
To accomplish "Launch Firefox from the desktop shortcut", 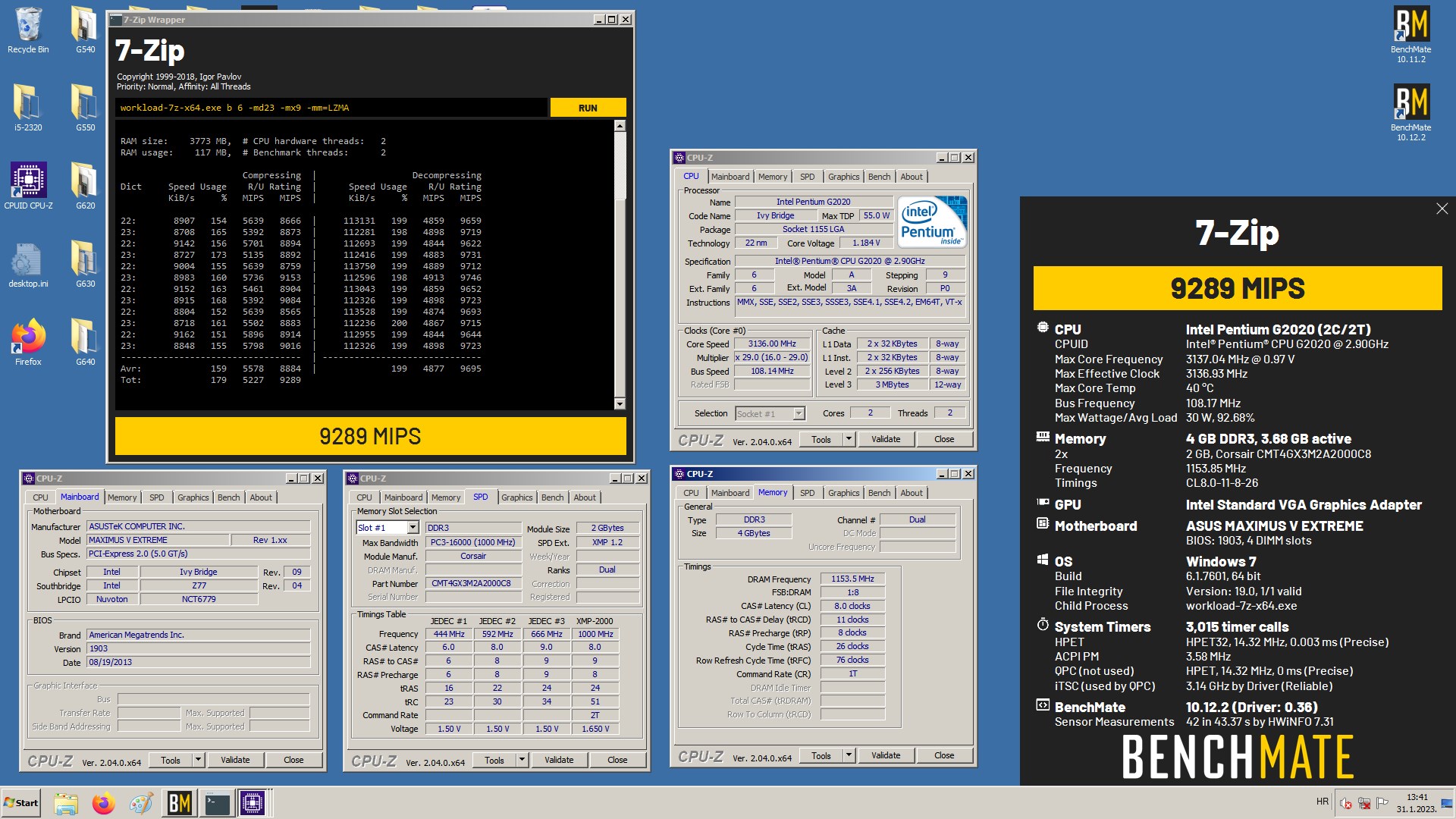I will click(28, 343).
